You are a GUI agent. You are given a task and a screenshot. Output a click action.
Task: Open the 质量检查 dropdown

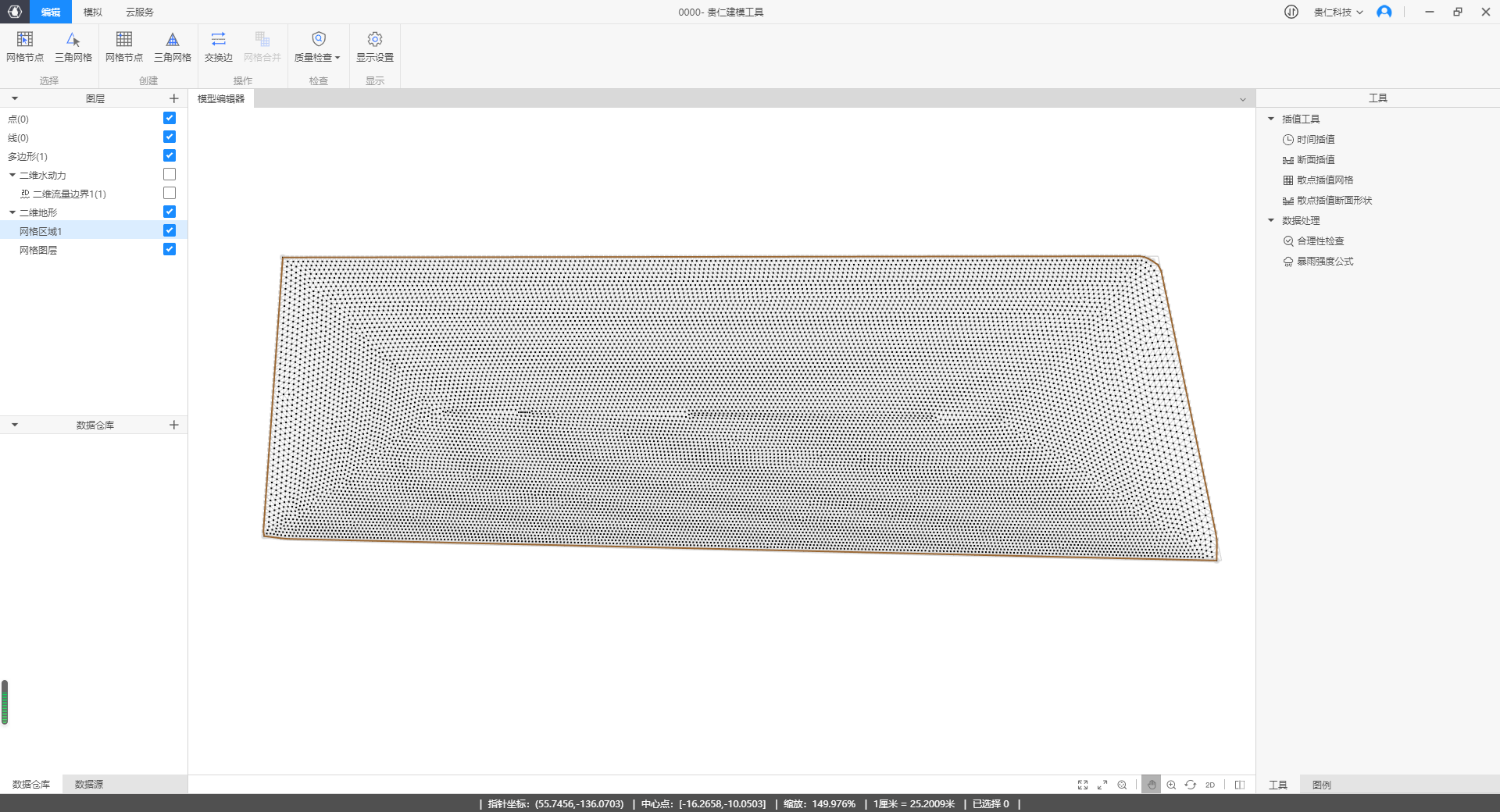tap(318, 47)
